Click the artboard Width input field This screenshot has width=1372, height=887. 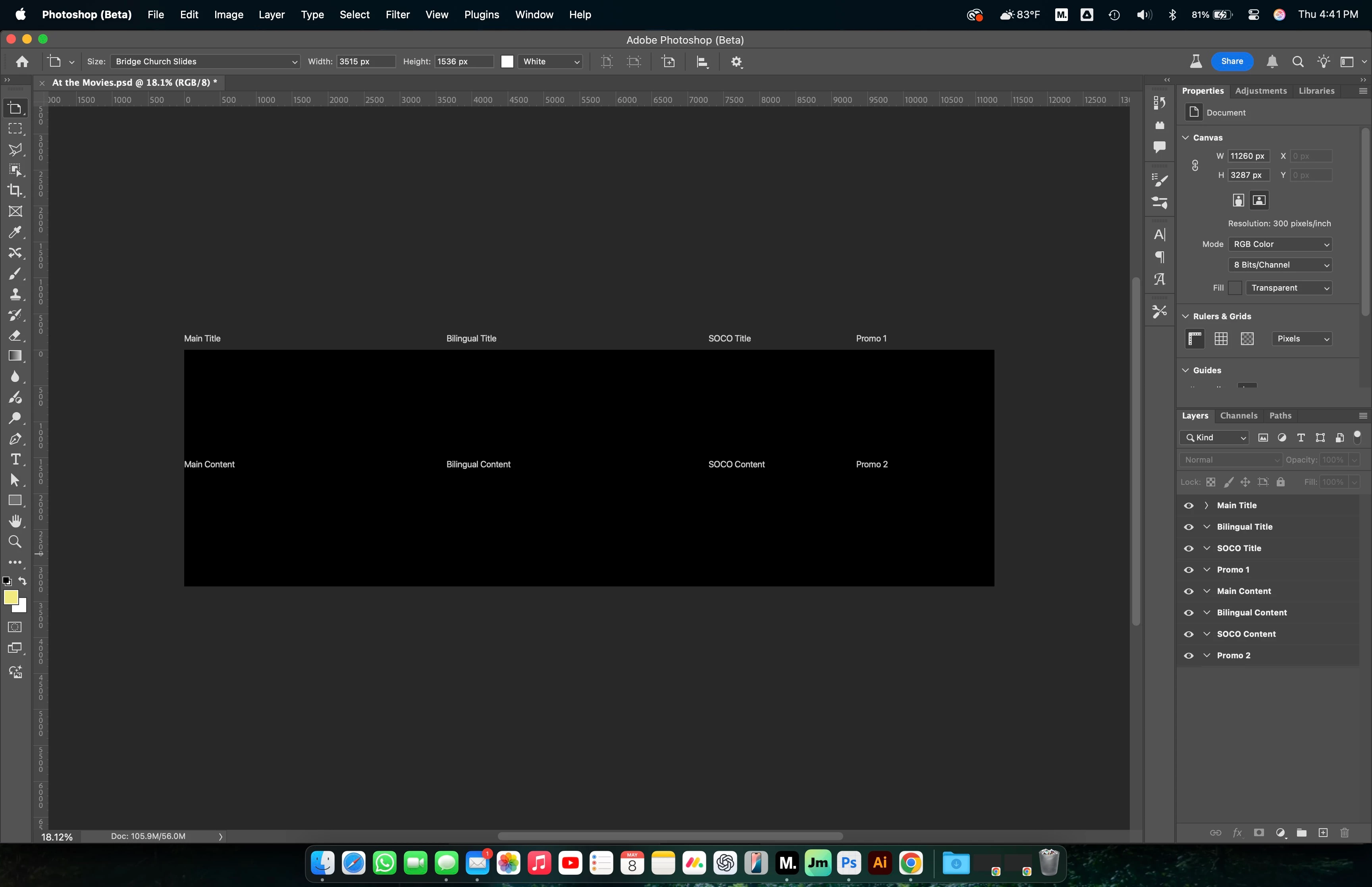pos(365,62)
